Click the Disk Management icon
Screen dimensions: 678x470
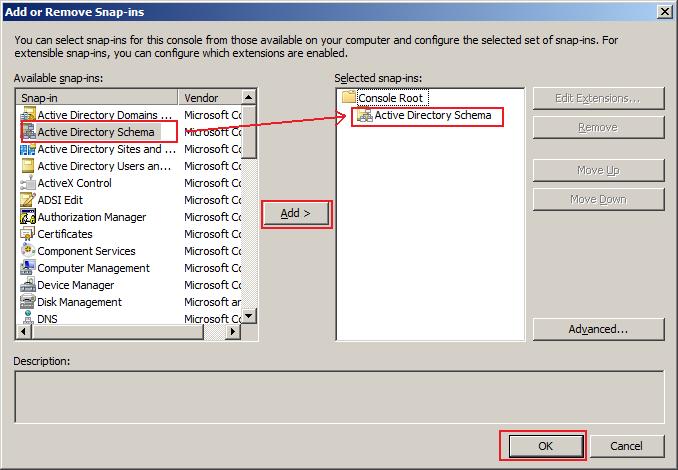28,302
